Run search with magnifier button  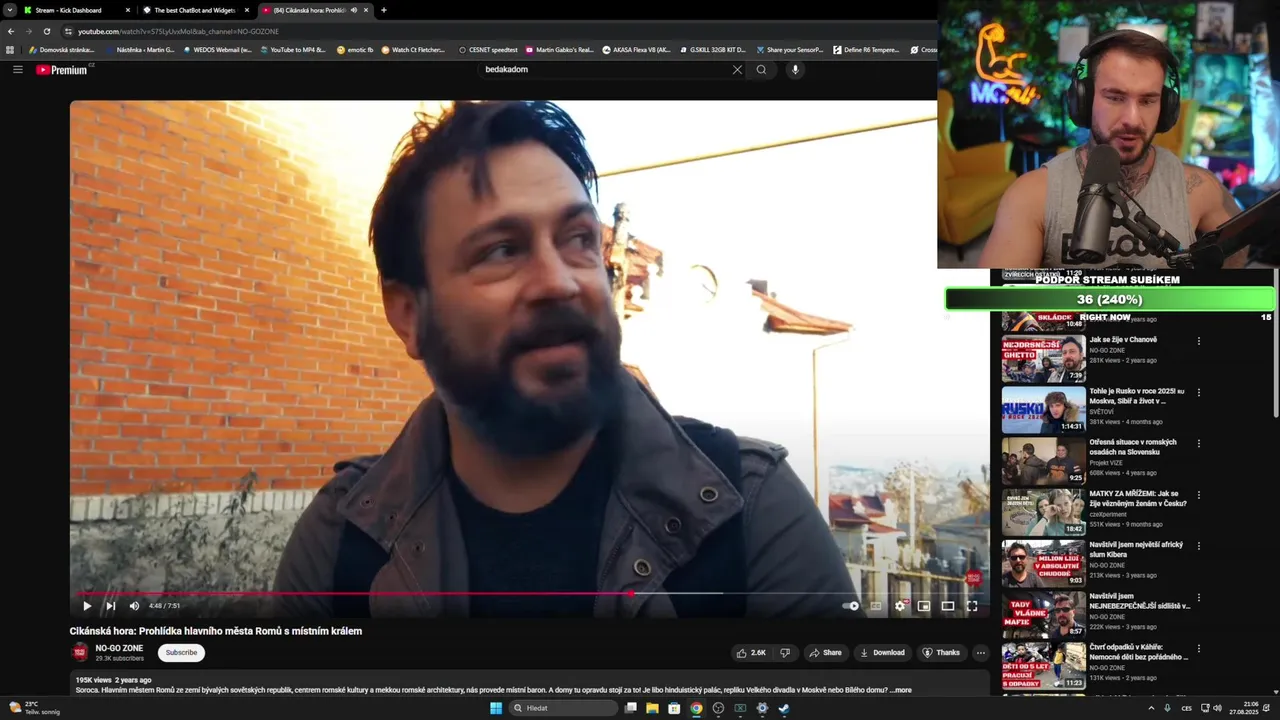761,69
